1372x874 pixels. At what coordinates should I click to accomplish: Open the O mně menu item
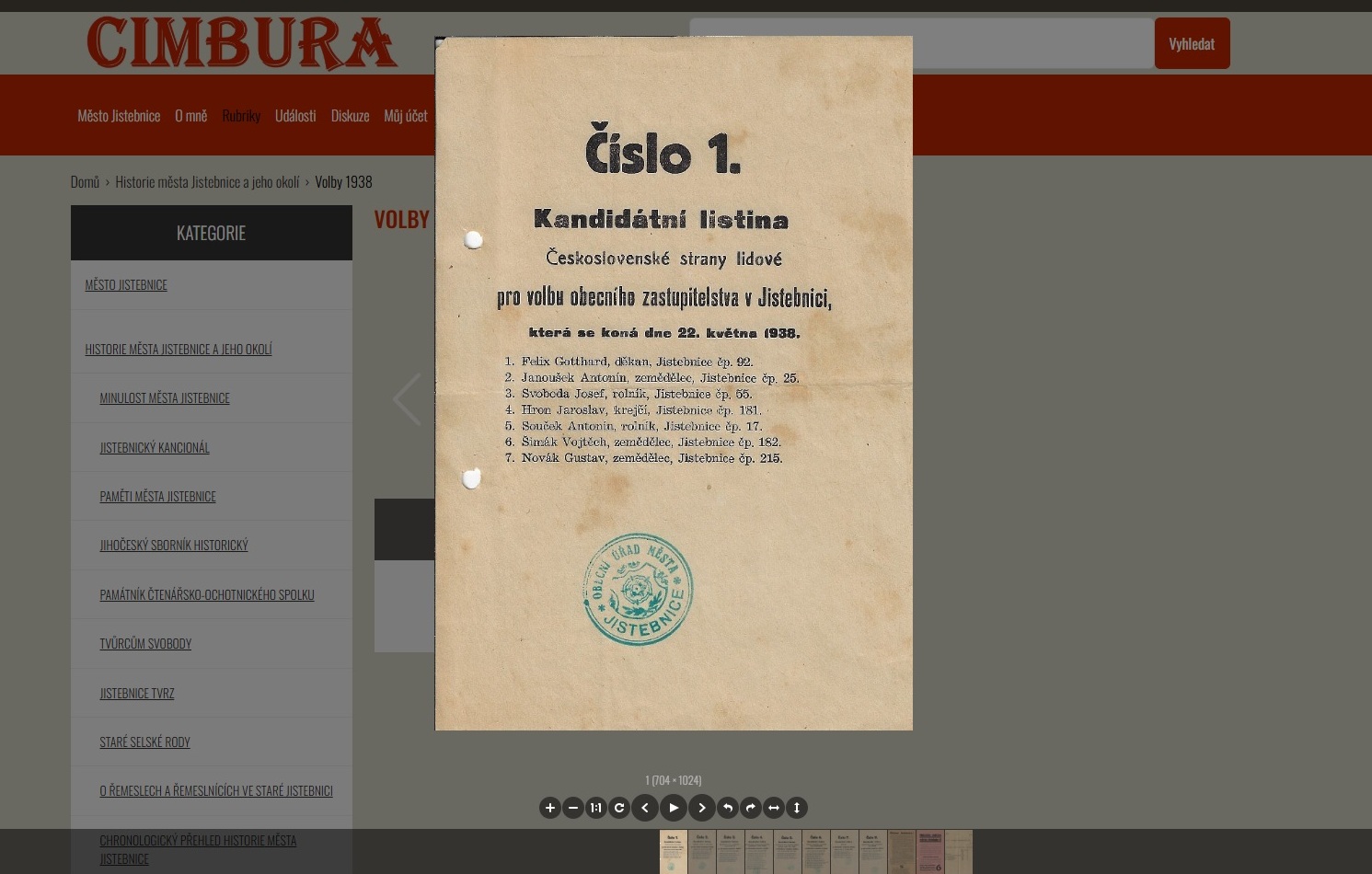(x=191, y=116)
